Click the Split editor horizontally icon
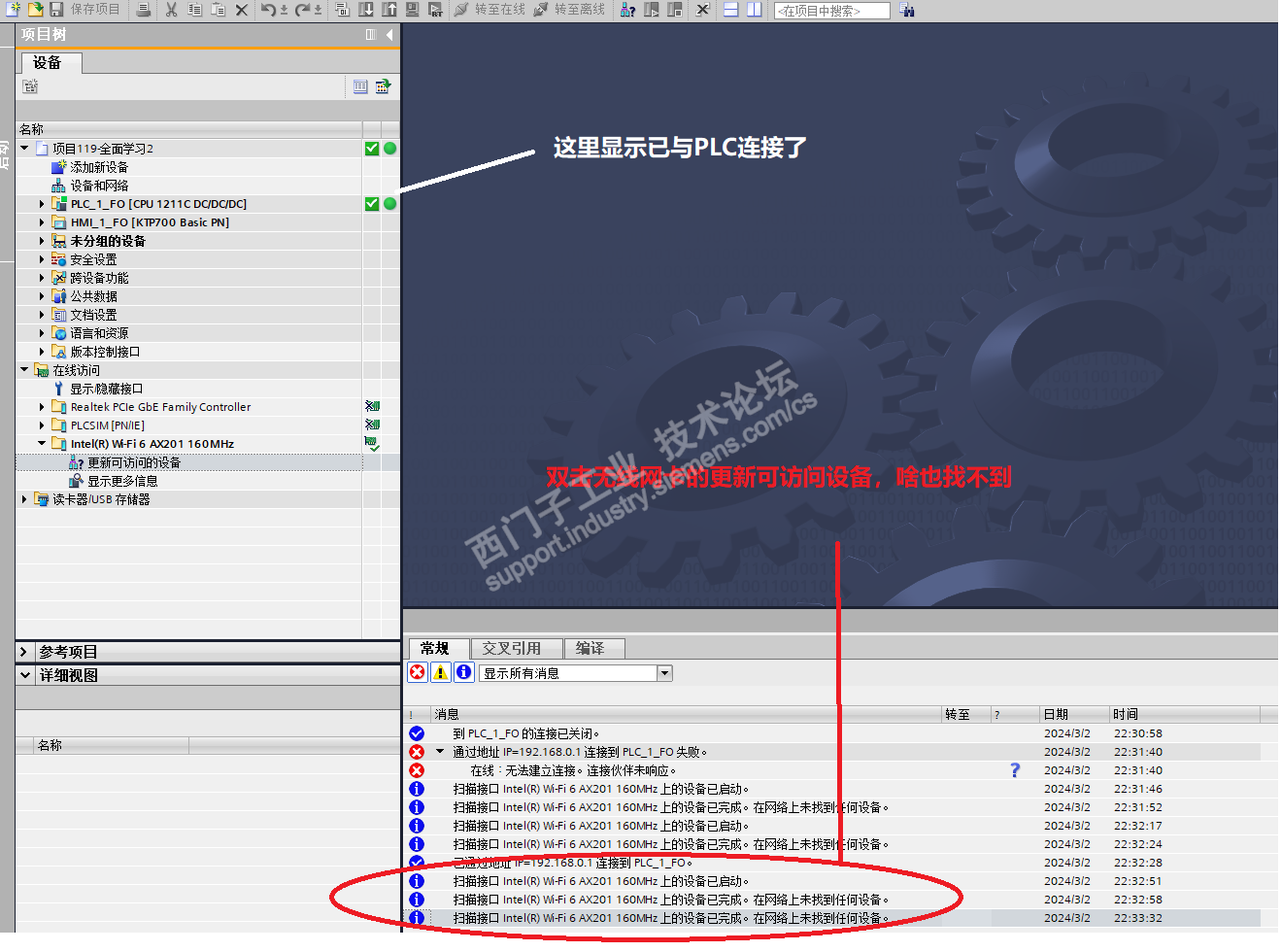The height and width of the screenshot is (952, 1282). [731, 10]
